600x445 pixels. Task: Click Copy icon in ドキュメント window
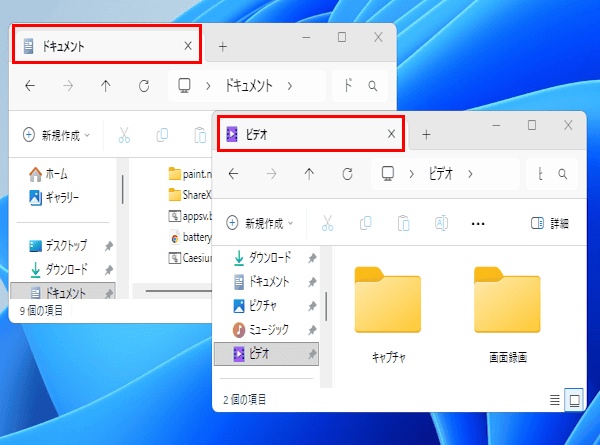click(x=162, y=135)
